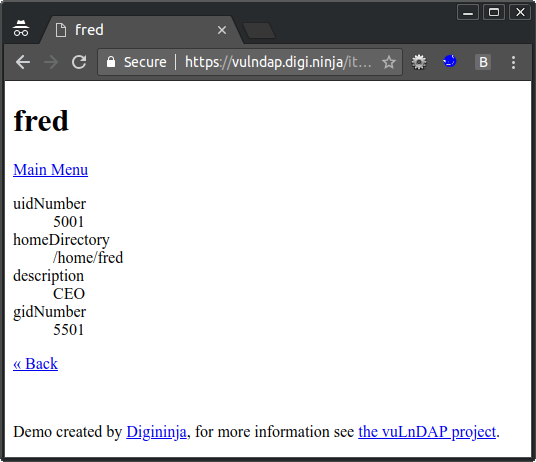Screen dimensions: 536x462
Task: Click the padlock Secure icon
Action: click(111, 62)
